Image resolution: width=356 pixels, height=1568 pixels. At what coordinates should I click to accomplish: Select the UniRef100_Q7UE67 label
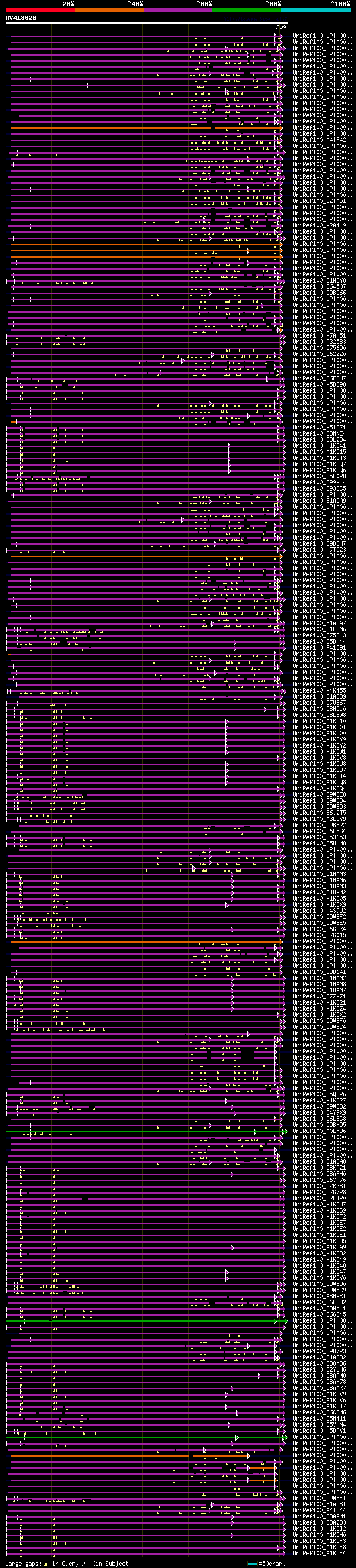(319, 703)
